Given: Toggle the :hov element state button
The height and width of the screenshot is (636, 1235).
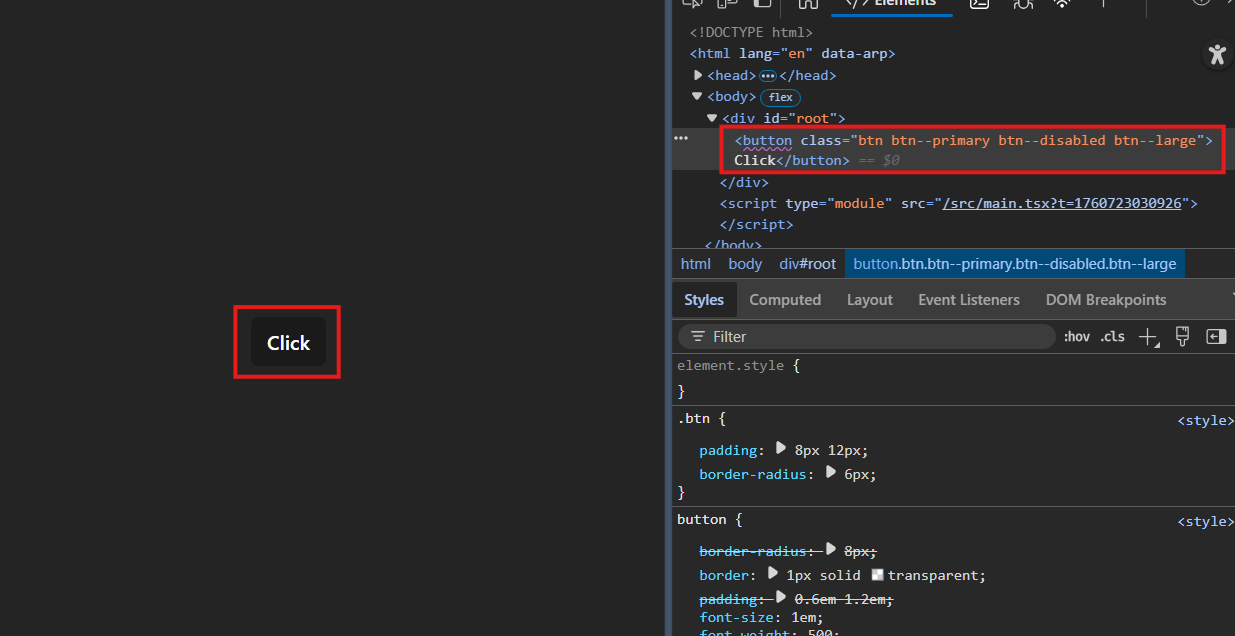Looking at the screenshot, I should [x=1077, y=337].
